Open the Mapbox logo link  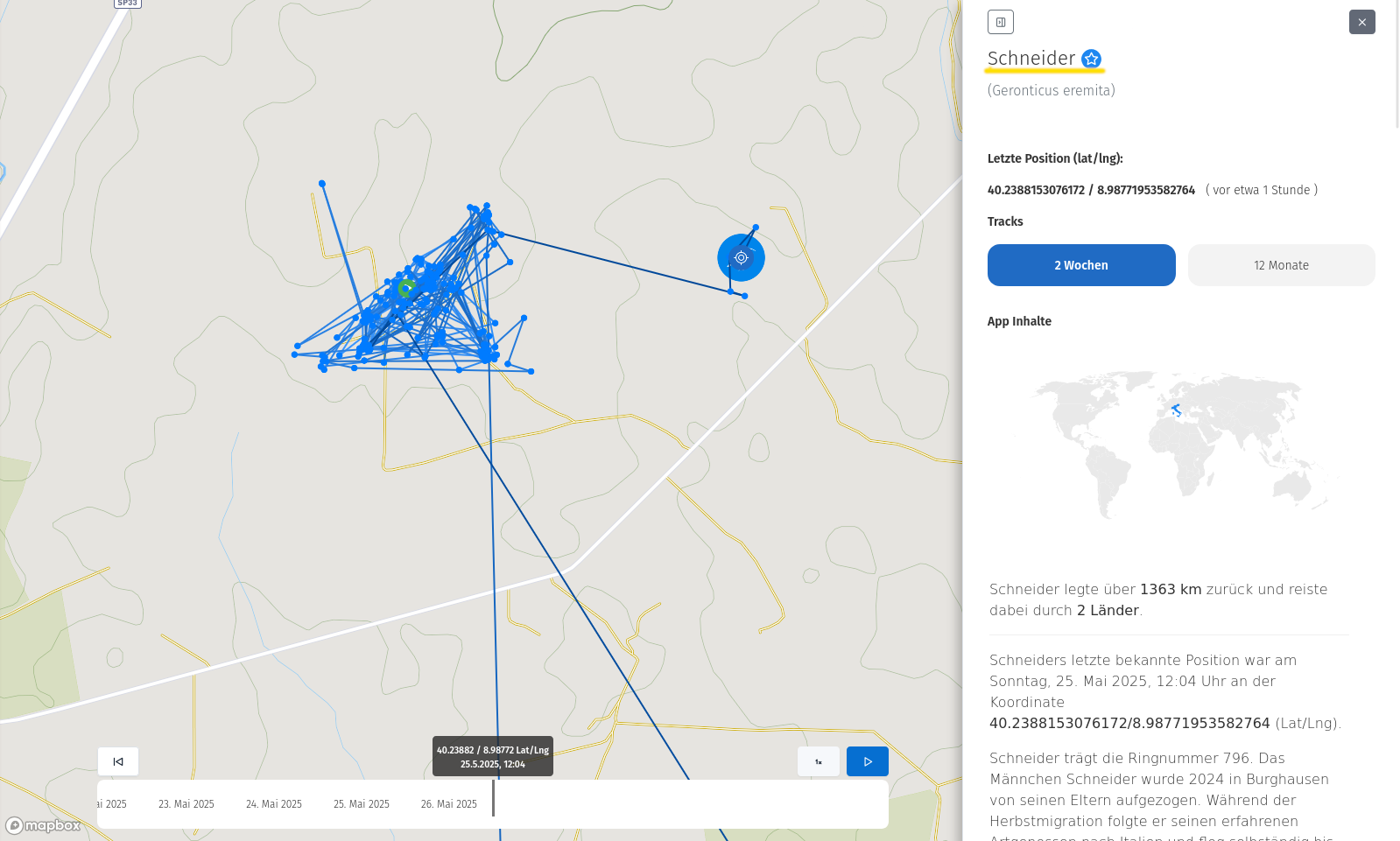pos(43,825)
